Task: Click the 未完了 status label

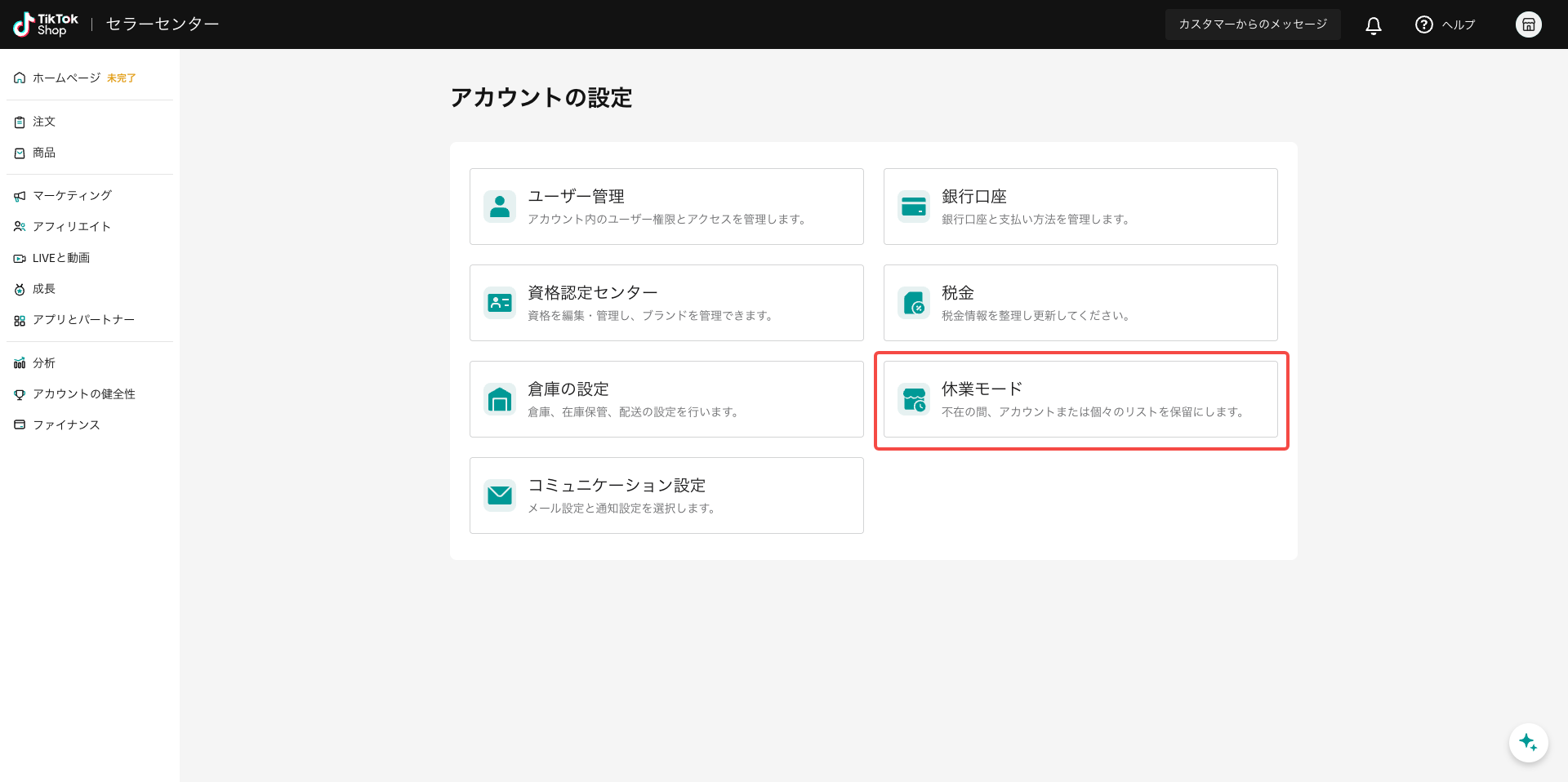Action: pyautogui.click(x=122, y=78)
